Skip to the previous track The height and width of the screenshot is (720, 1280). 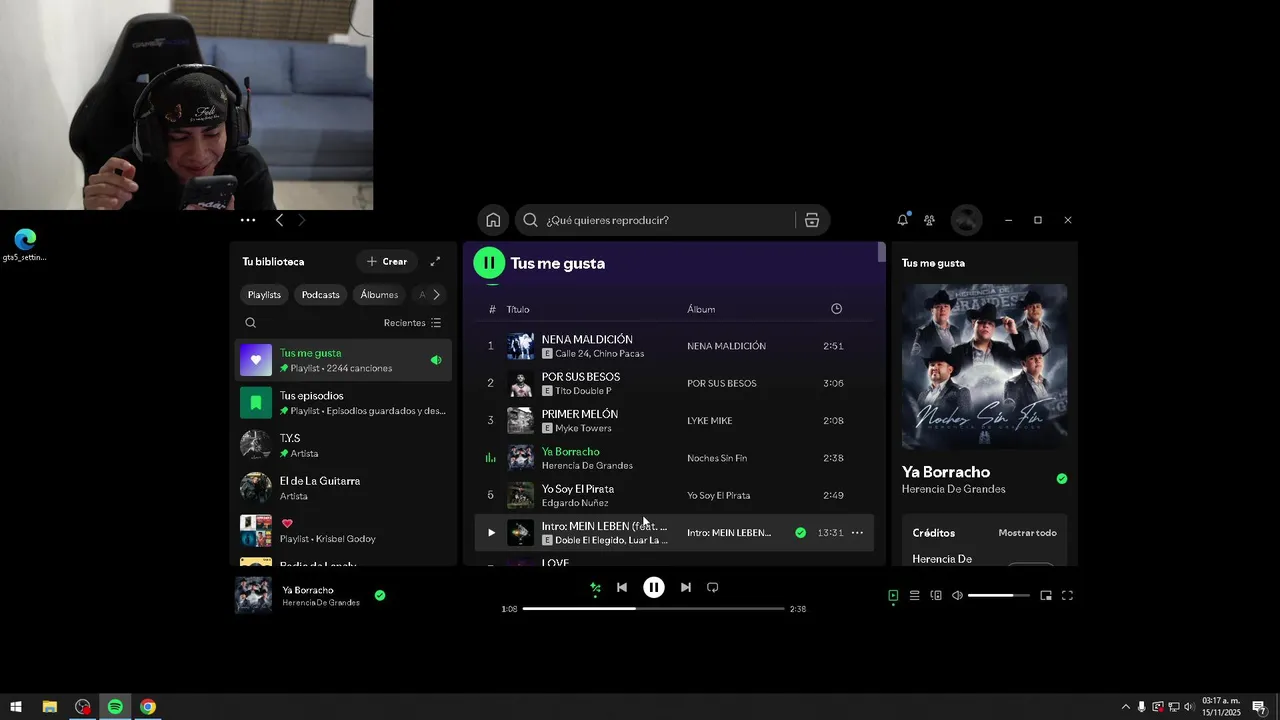[622, 587]
